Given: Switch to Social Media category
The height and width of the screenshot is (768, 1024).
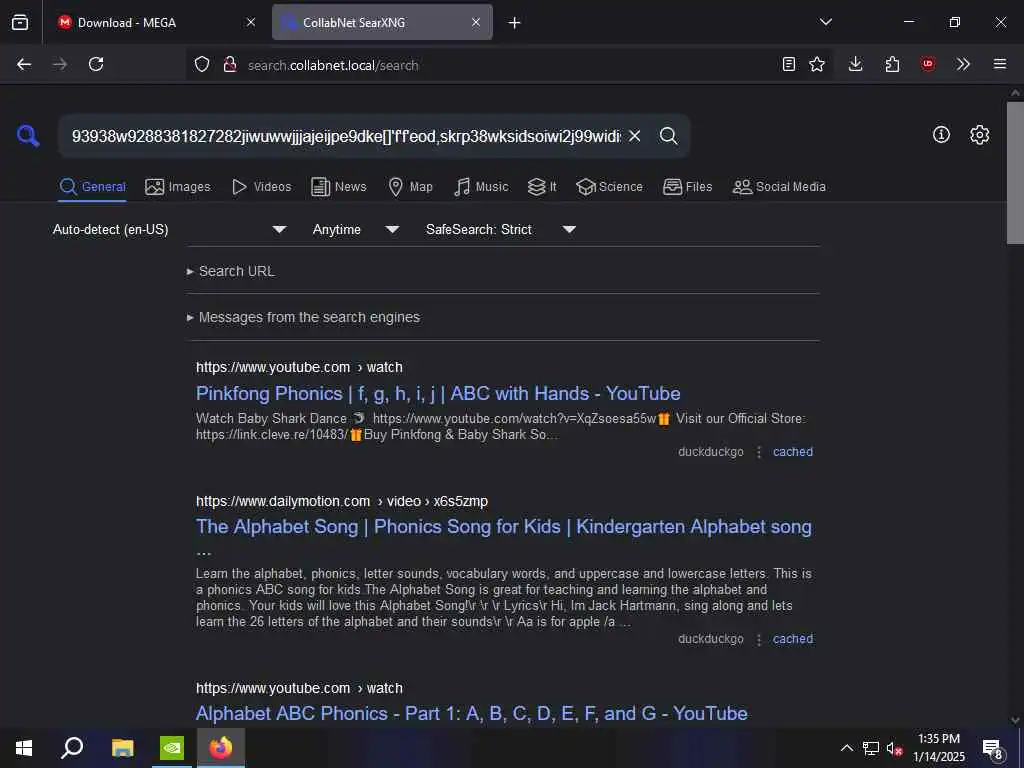Looking at the screenshot, I should 779,187.
